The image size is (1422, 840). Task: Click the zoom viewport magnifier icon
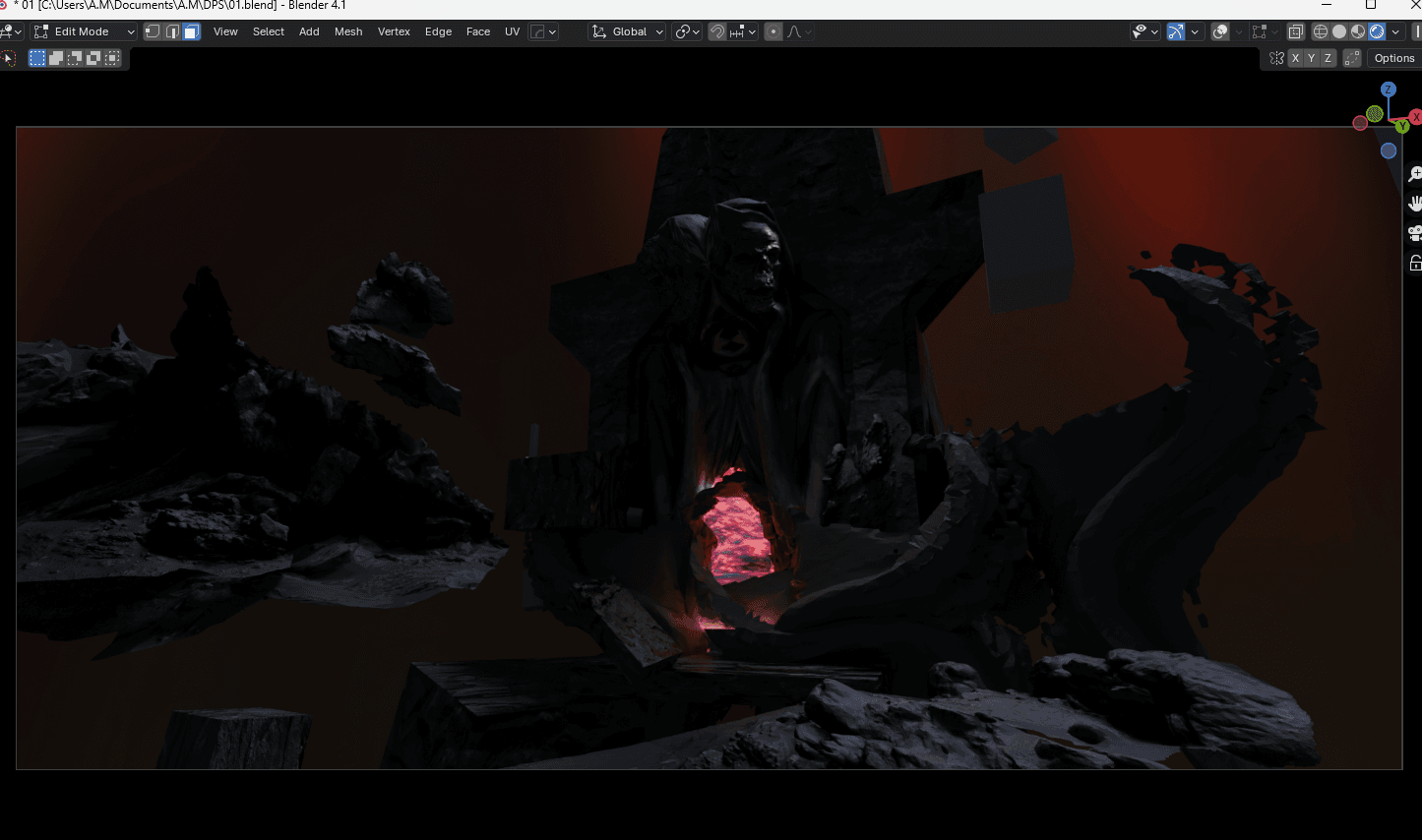pyautogui.click(x=1414, y=174)
